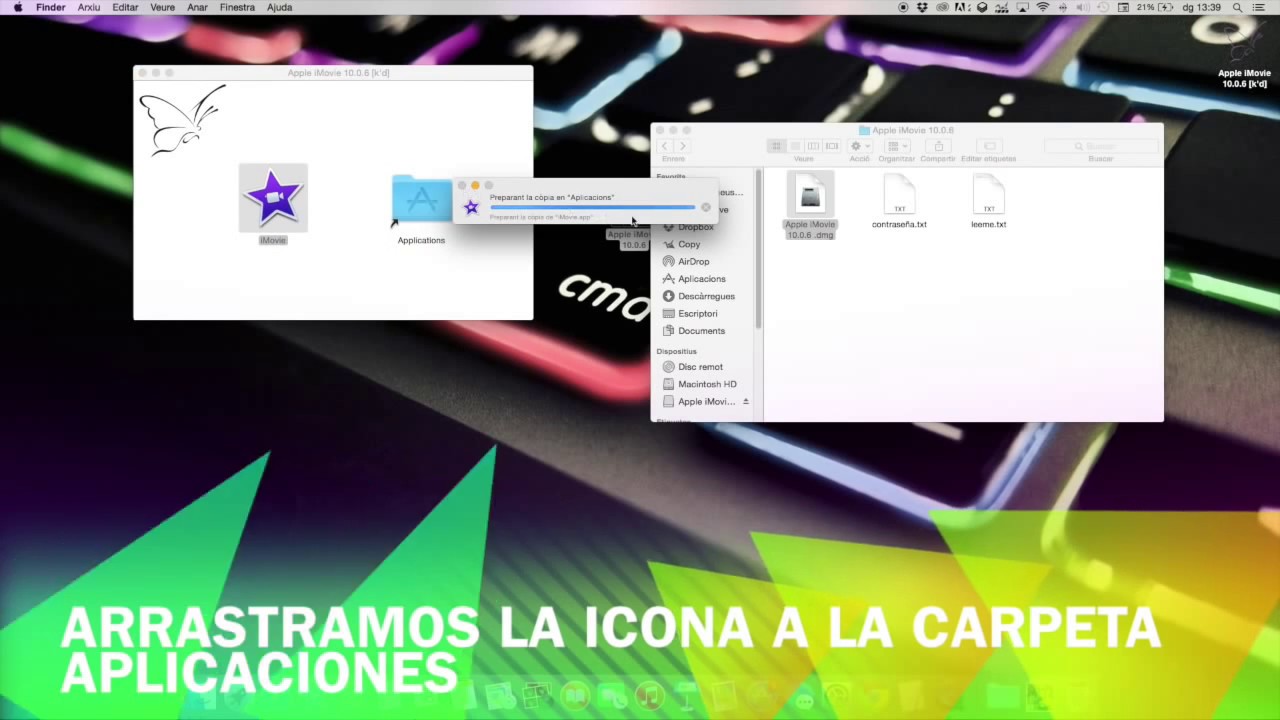Click the Dropbox icon in the menu bar
The image size is (1280, 720).
click(923, 7)
